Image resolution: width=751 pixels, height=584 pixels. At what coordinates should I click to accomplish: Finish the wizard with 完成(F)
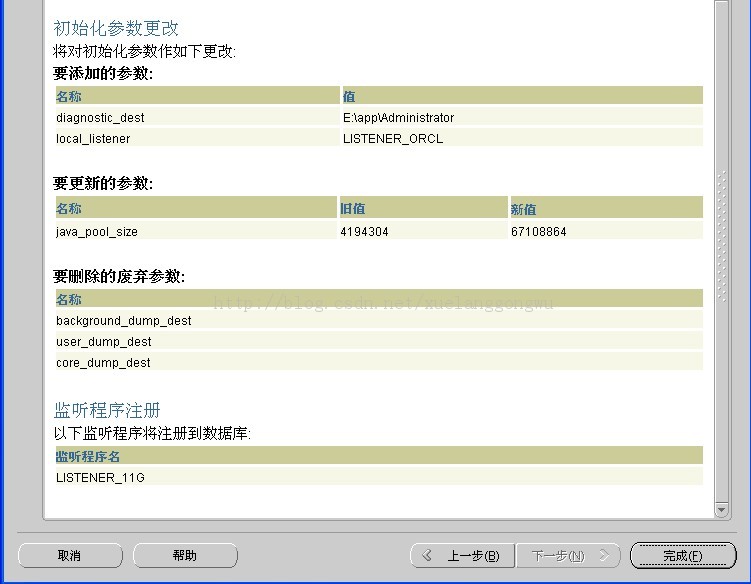click(683, 555)
